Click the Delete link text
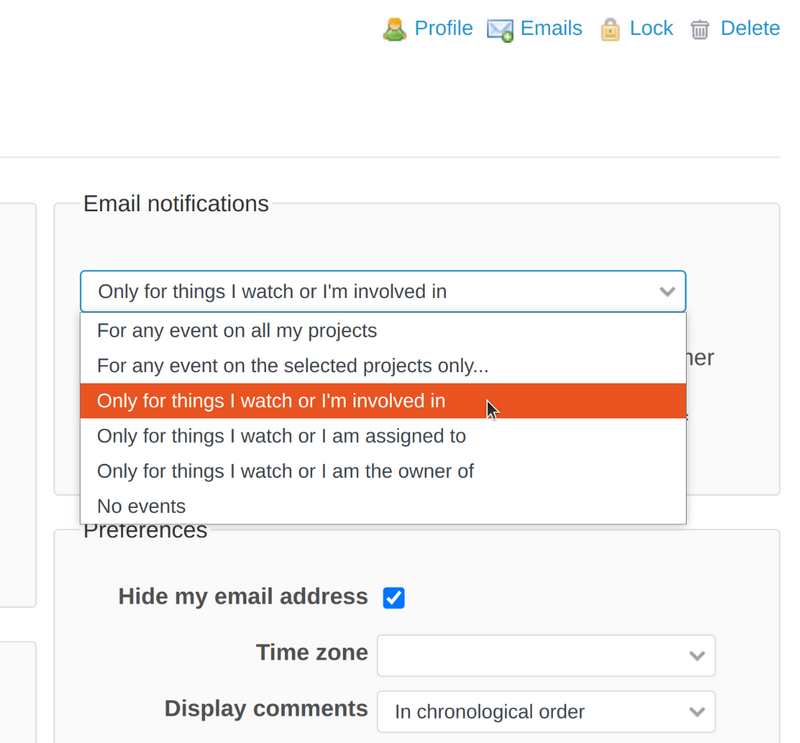 click(750, 29)
